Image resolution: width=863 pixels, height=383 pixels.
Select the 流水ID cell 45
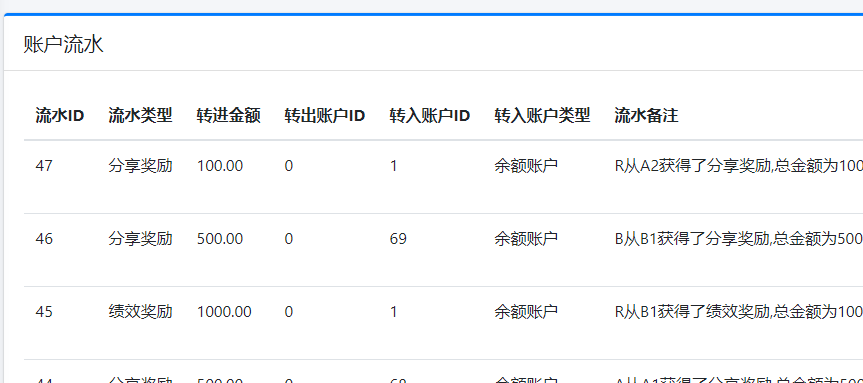click(44, 312)
